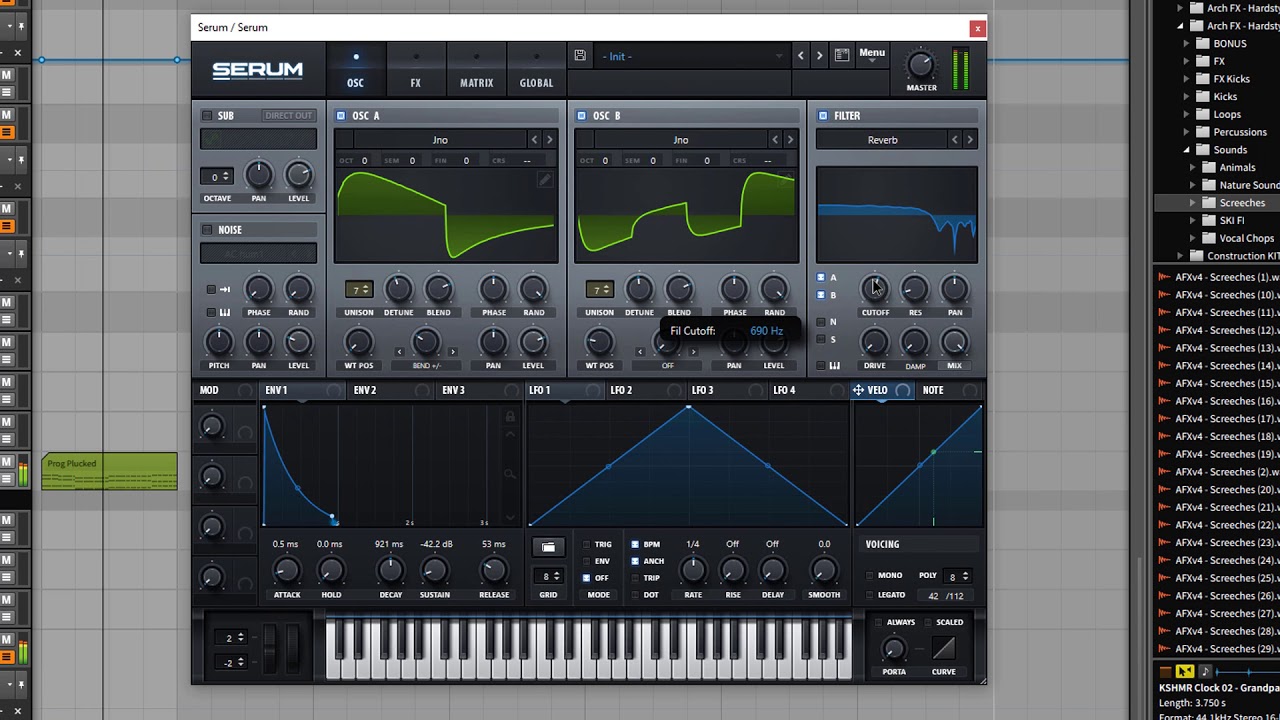This screenshot has height=720, width=1280.
Task: Click the OSC A warp mode right arrow
Action: (452, 352)
